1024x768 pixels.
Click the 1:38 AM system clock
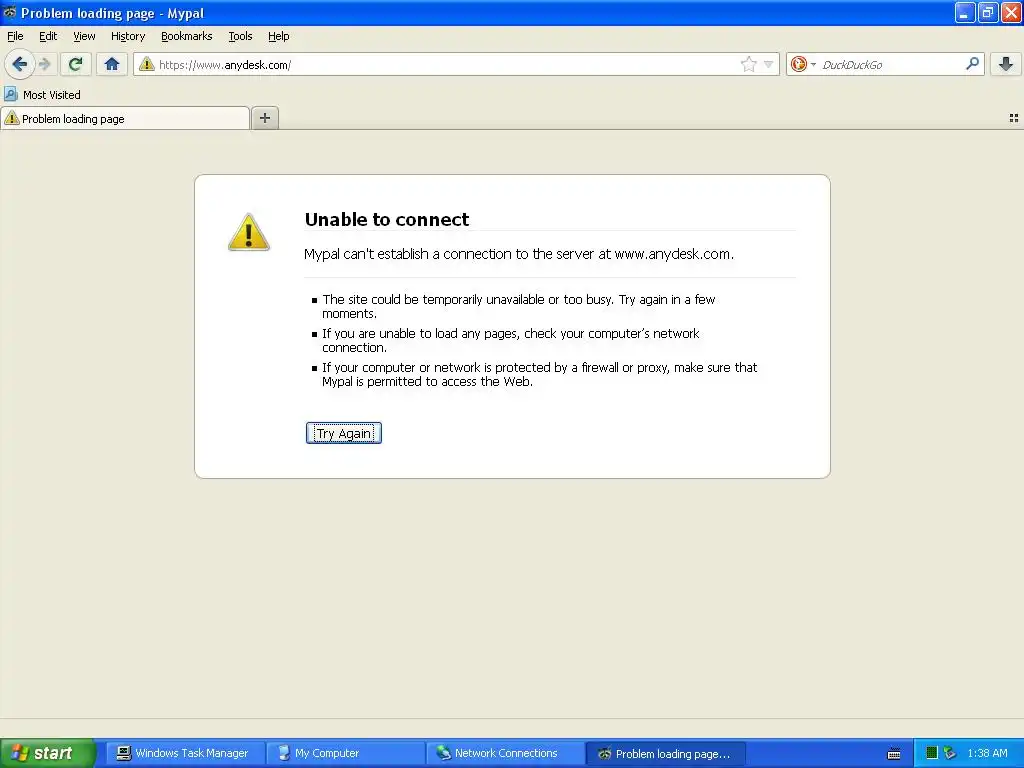pyautogui.click(x=987, y=753)
